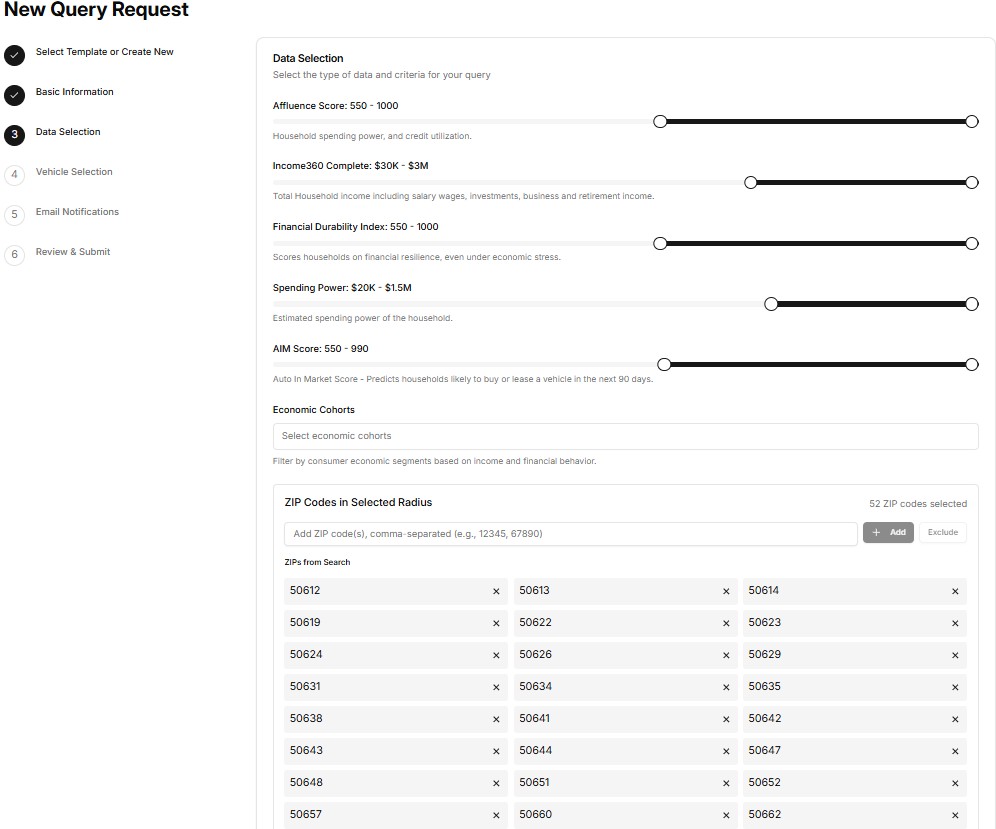The image size is (996, 829).
Task: Click the Exclude button
Action: (942, 533)
